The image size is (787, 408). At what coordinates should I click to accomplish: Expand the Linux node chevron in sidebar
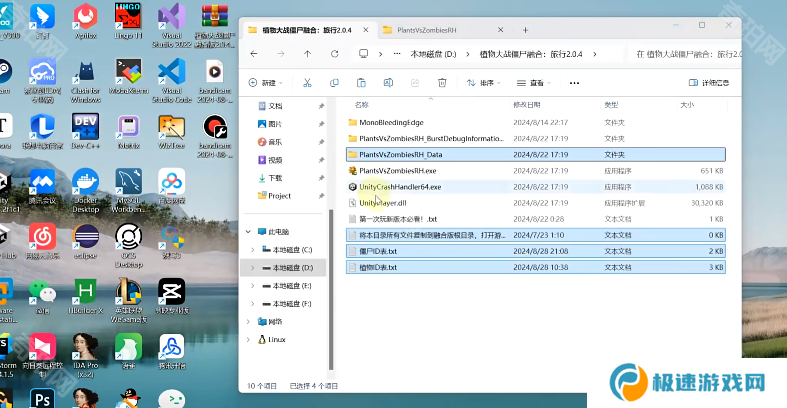tap(248, 340)
